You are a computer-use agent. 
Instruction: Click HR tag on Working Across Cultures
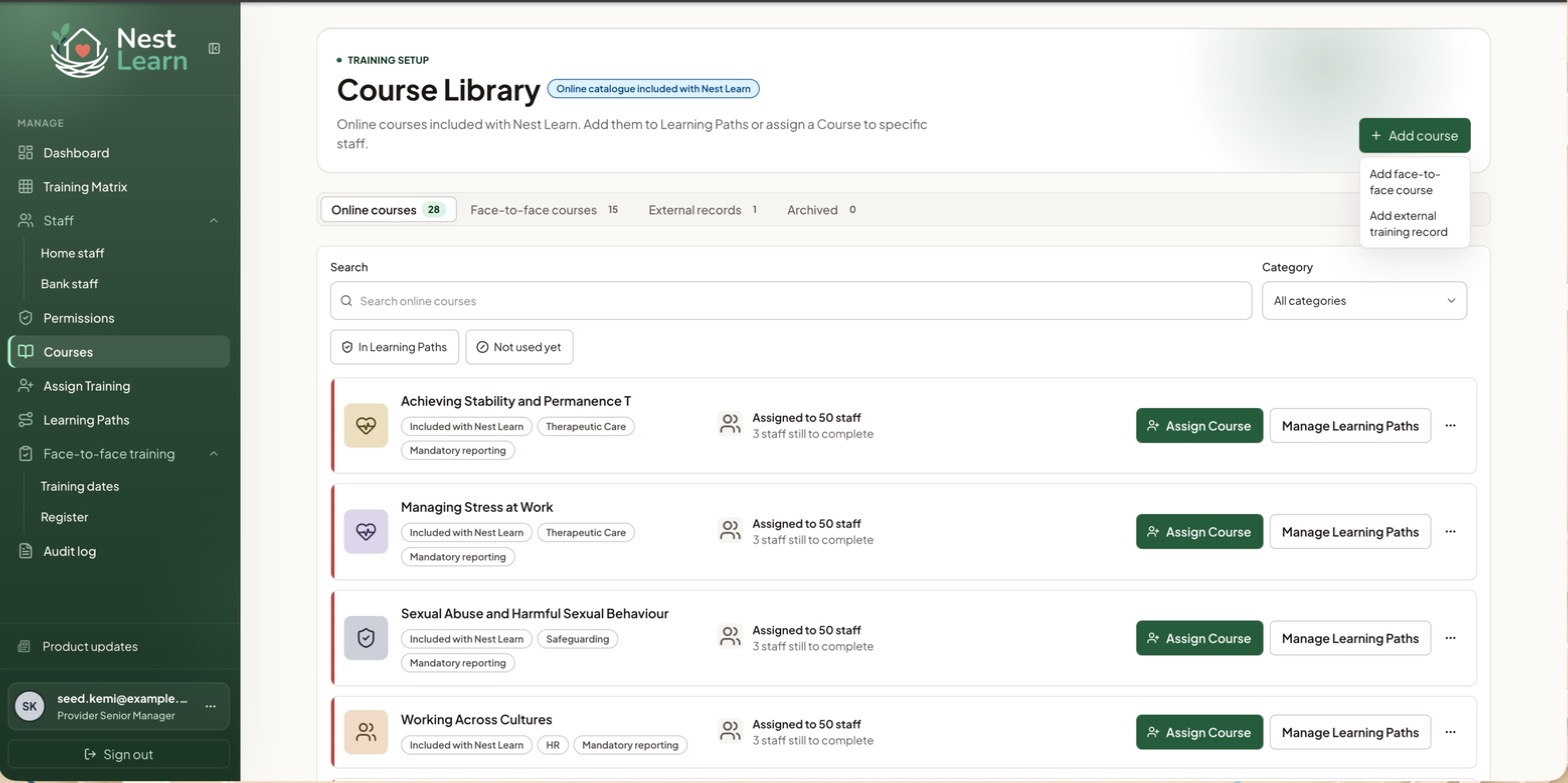tap(553, 745)
